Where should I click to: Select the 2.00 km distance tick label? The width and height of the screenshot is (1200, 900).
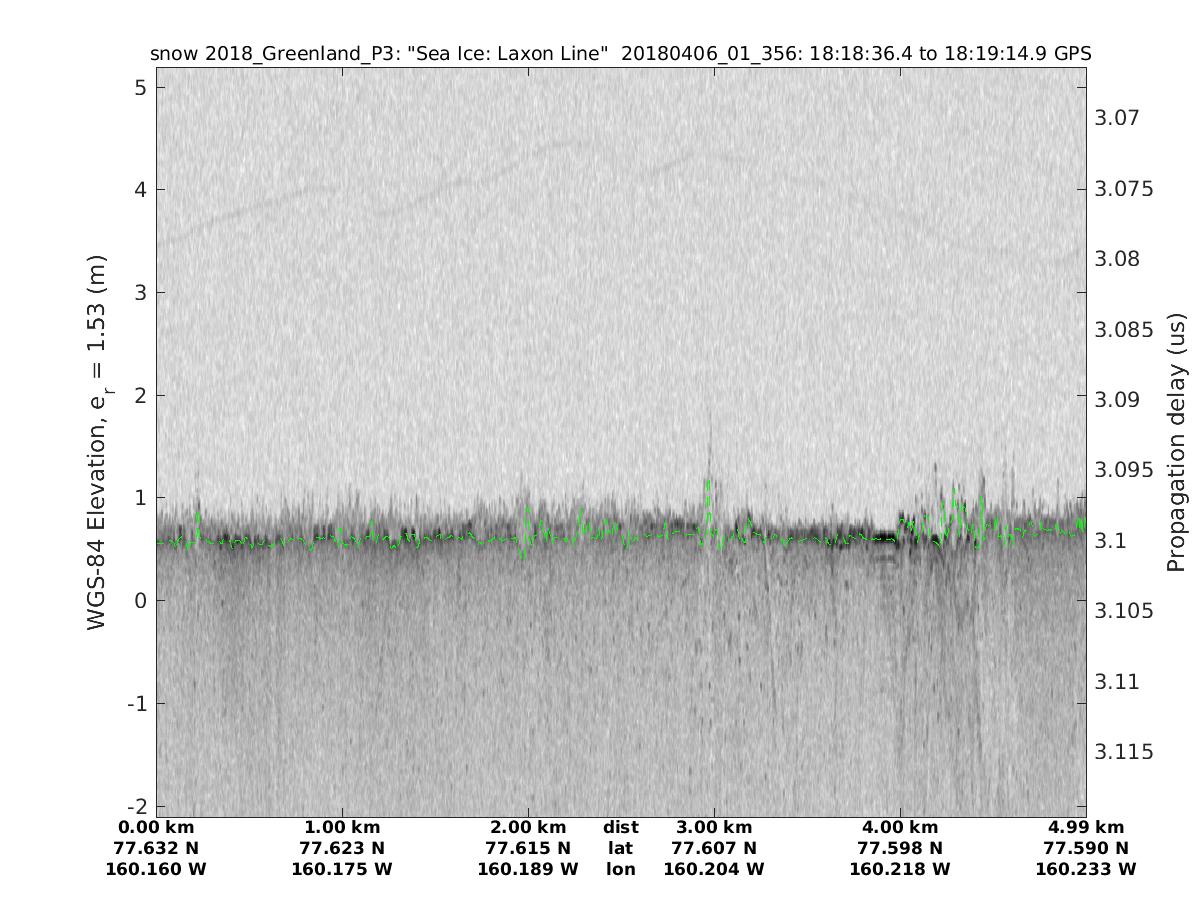coord(528,827)
